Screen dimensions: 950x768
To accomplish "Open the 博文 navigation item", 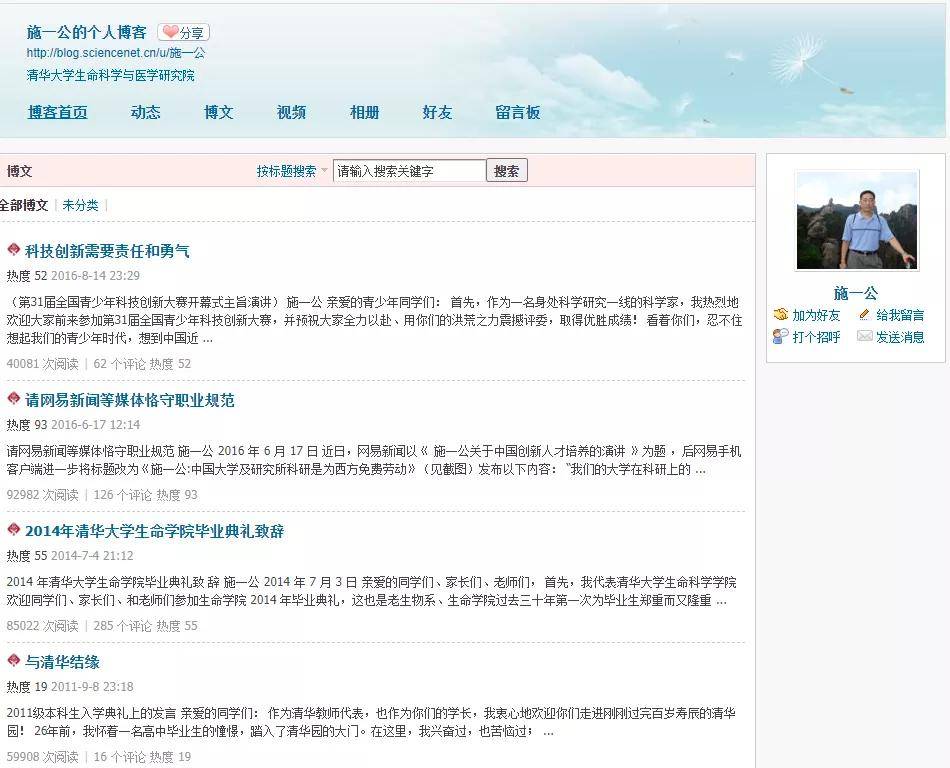I will [x=219, y=112].
